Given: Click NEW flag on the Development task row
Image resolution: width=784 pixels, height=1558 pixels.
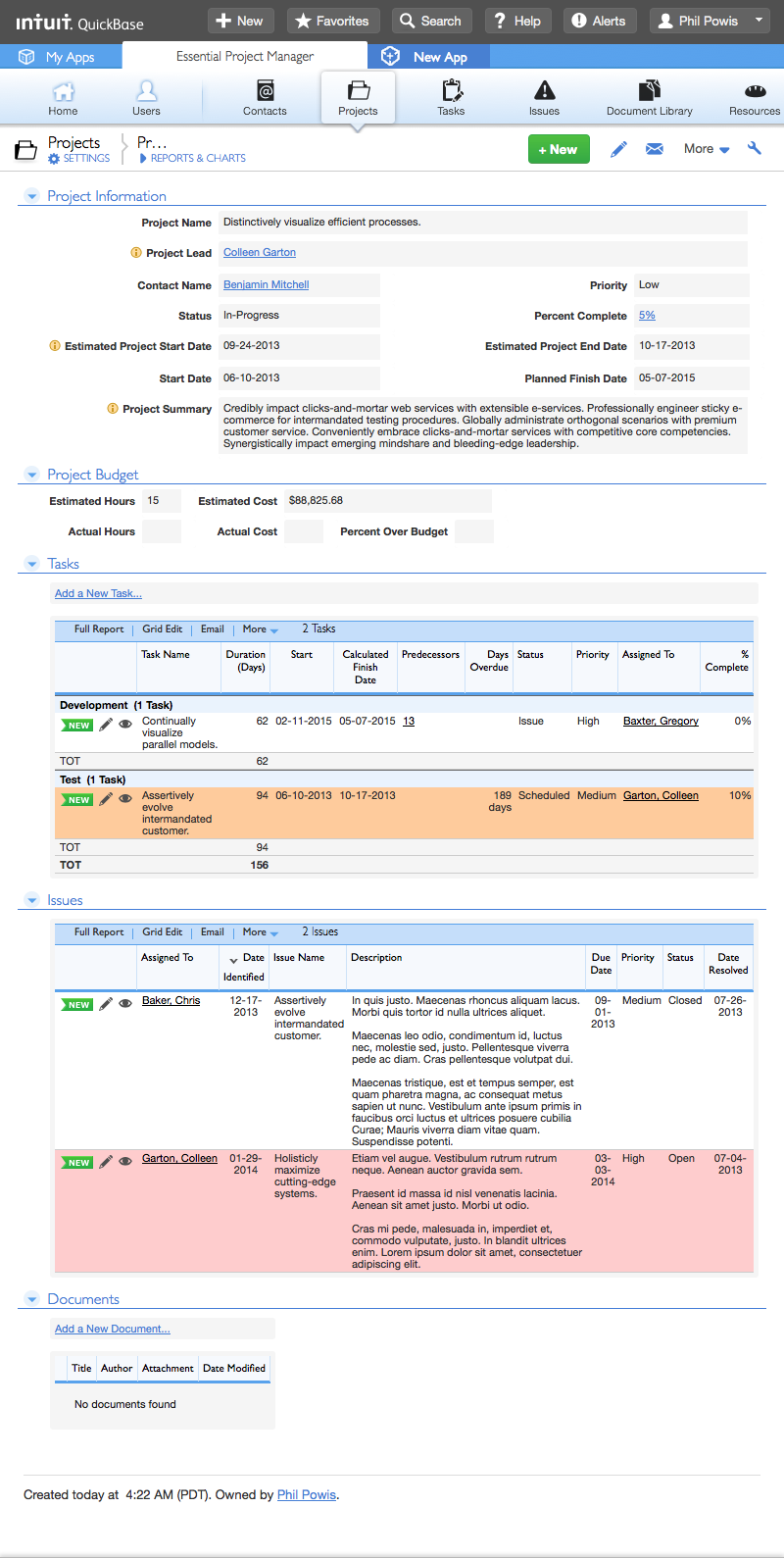Looking at the screenshot, I should tap(76, 726).
